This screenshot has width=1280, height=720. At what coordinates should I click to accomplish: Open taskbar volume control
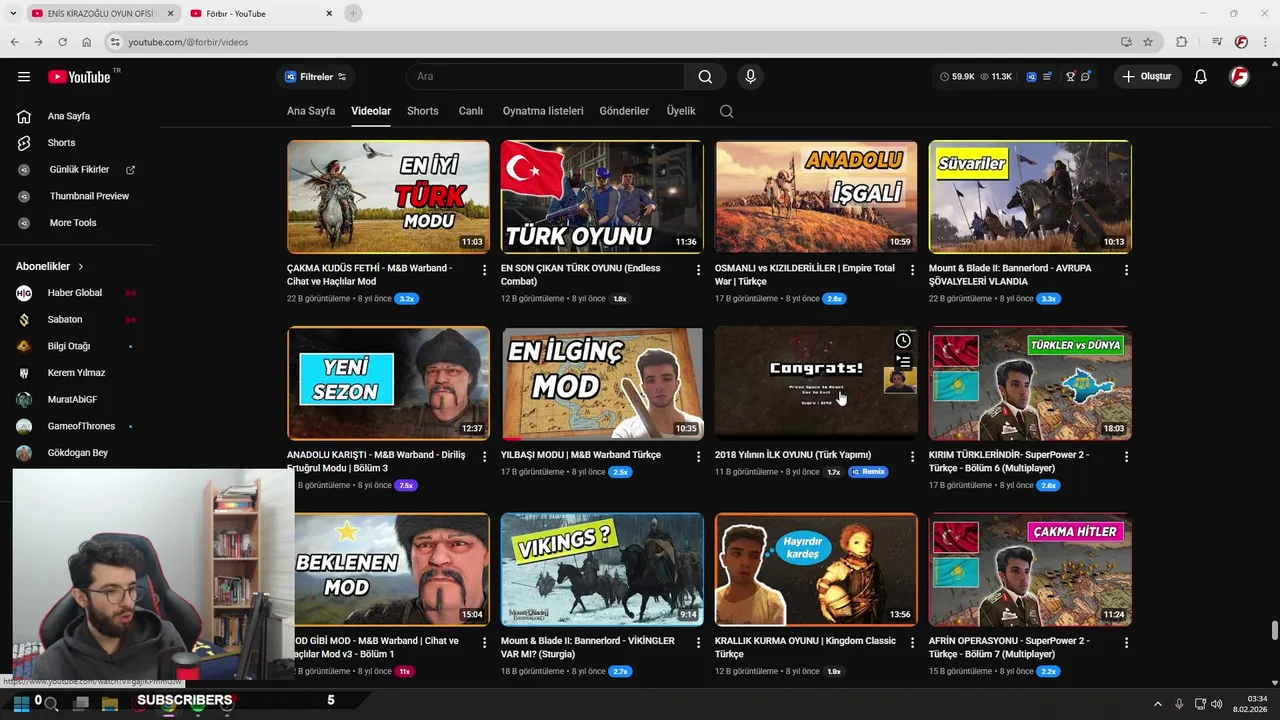(x=1217, y=704)
